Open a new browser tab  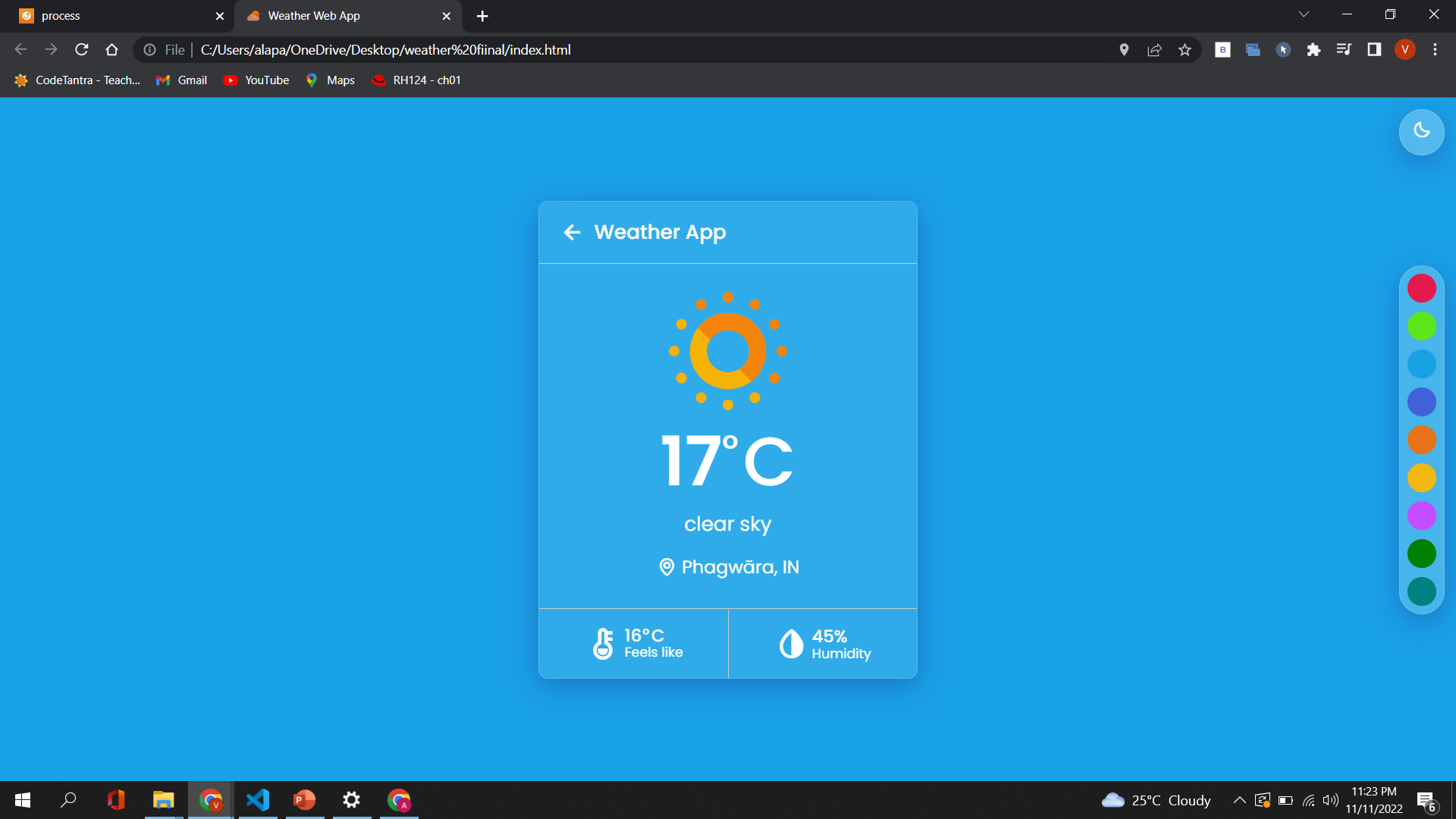click(482, 16)
